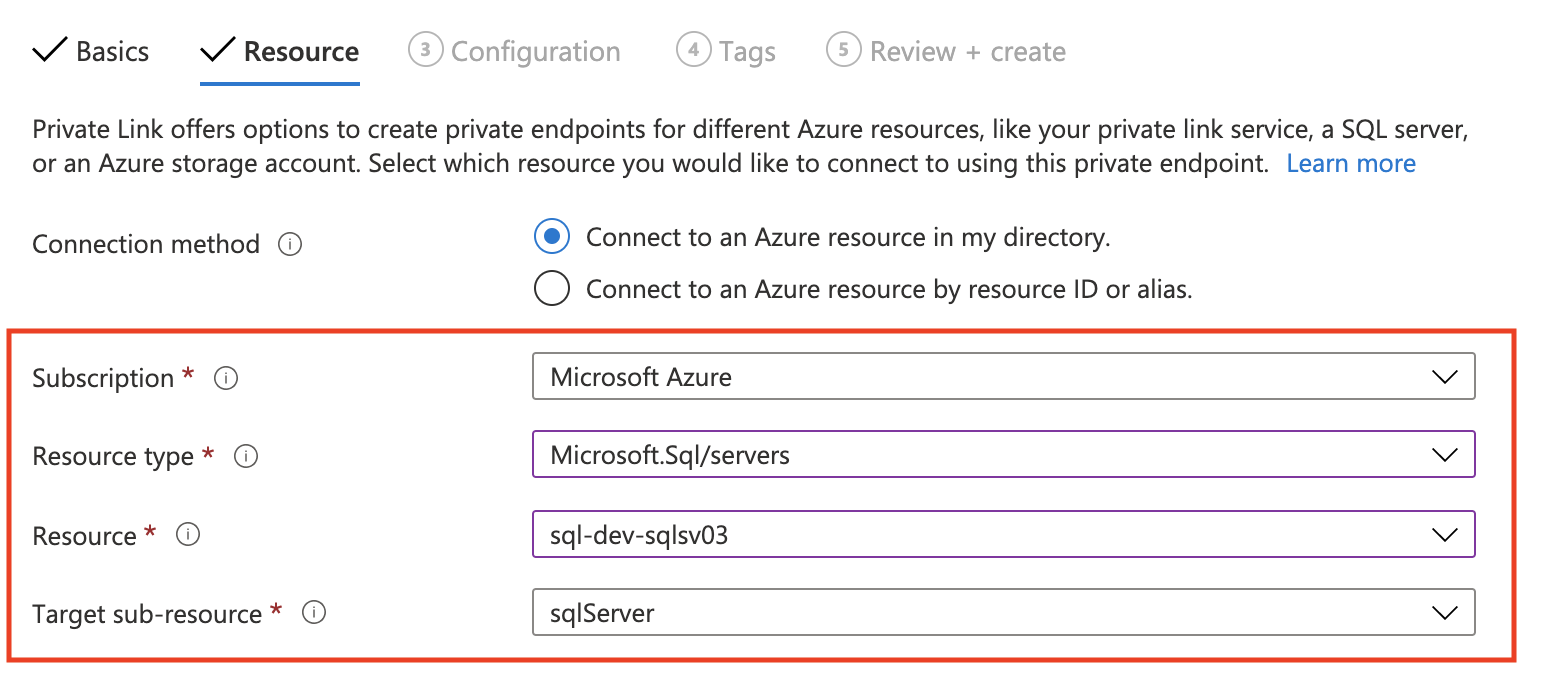The height and width of the screenshot is (680, 1555).
Task: Click the info icon beside Connection method
Action: [x=290, y=245]
